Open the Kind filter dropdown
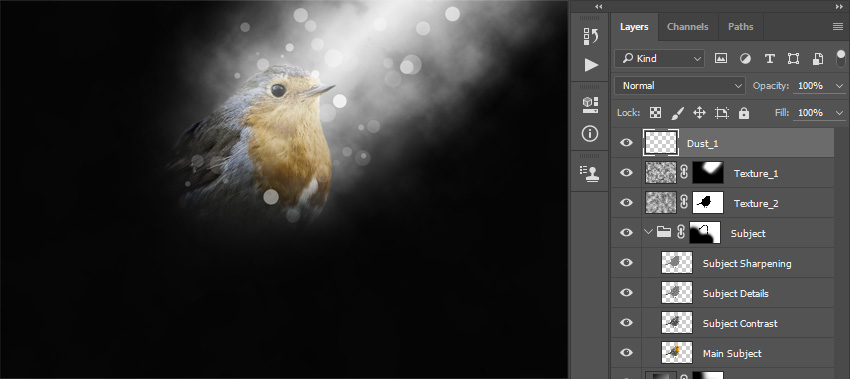The height and width of the screenshot is (379, 850). [x=659, y=59]
